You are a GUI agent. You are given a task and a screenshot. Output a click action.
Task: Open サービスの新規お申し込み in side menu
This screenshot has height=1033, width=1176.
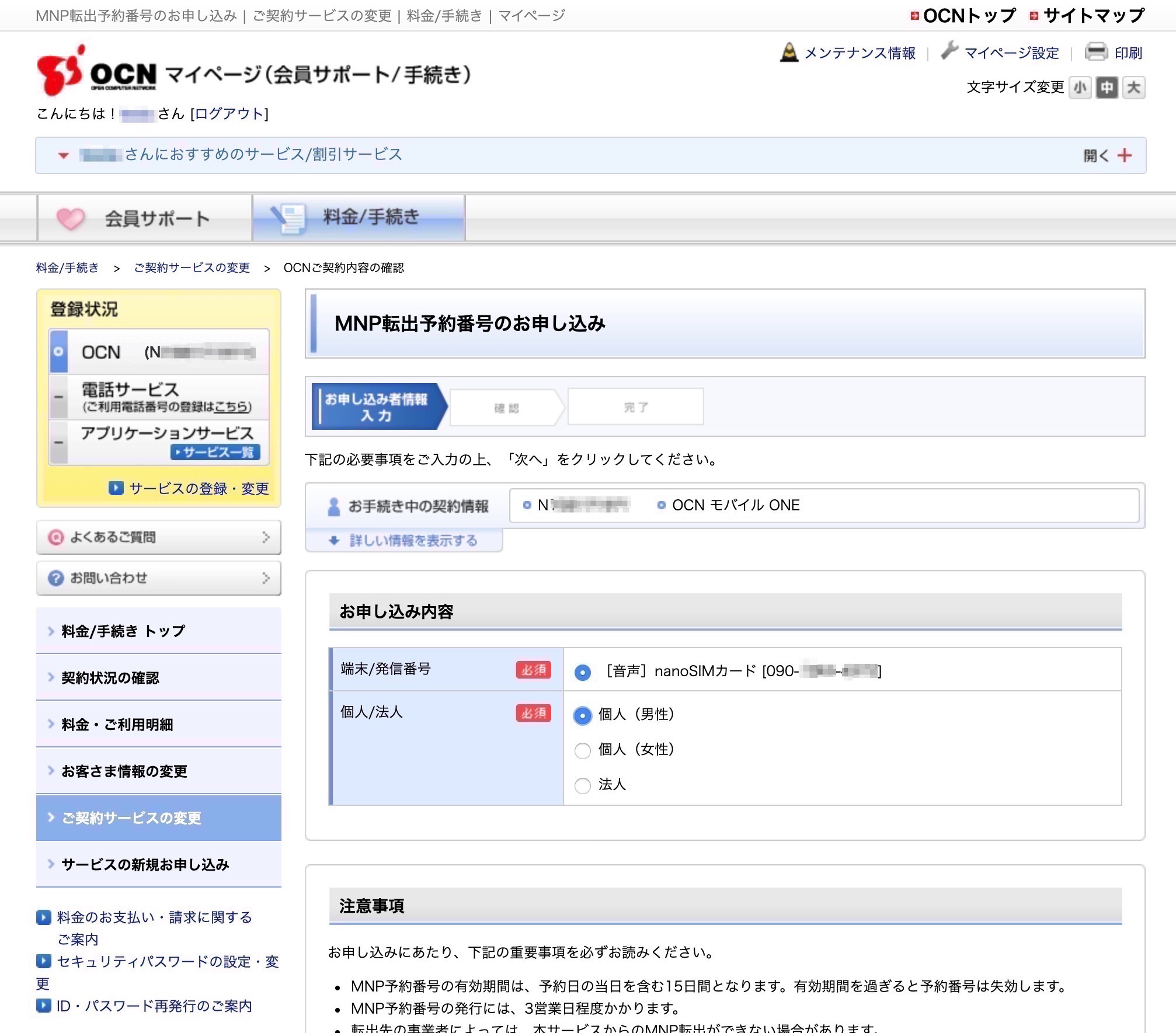click(159, 864)
